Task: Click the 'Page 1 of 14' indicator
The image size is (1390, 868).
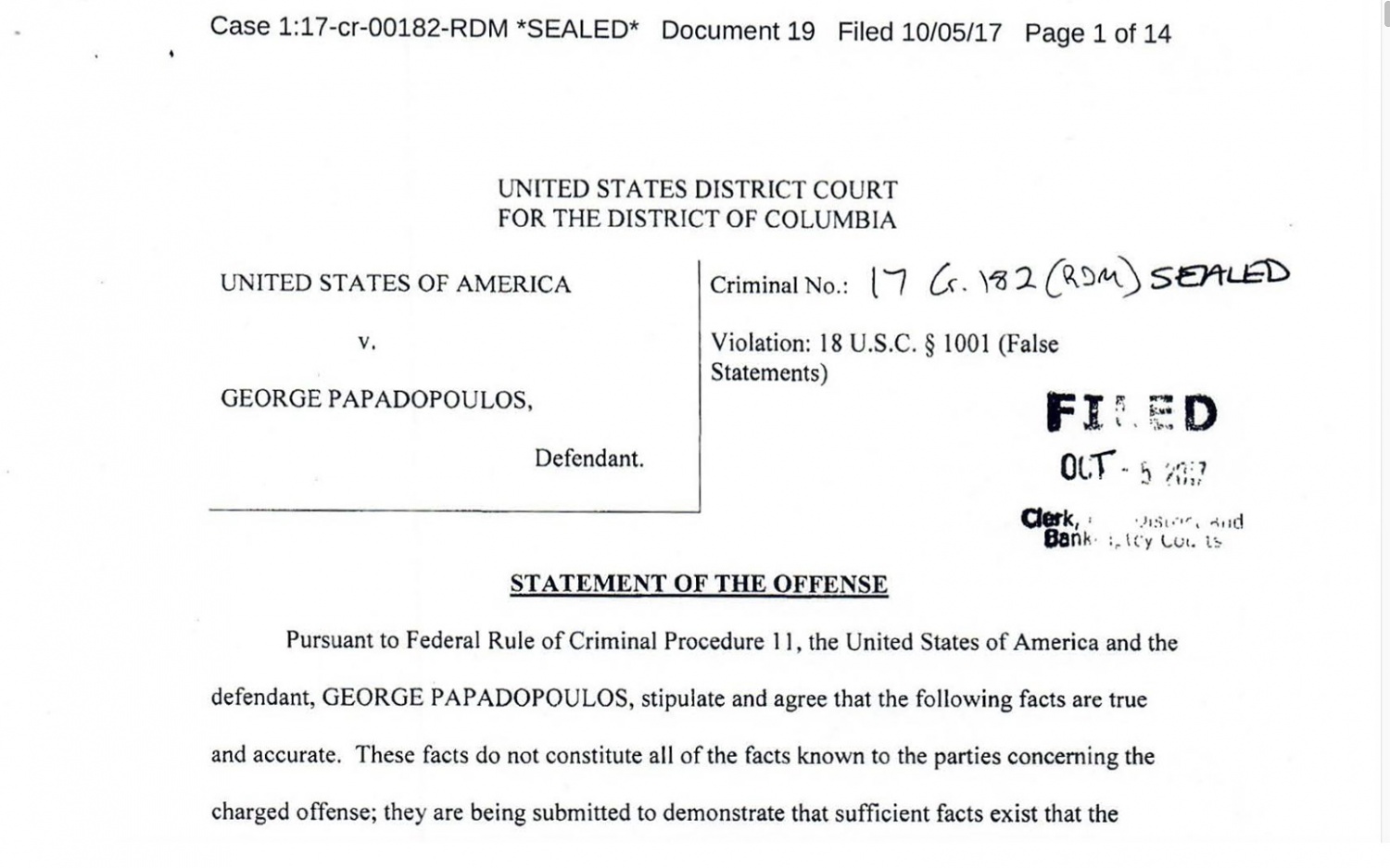Action: pos(1097,34)
